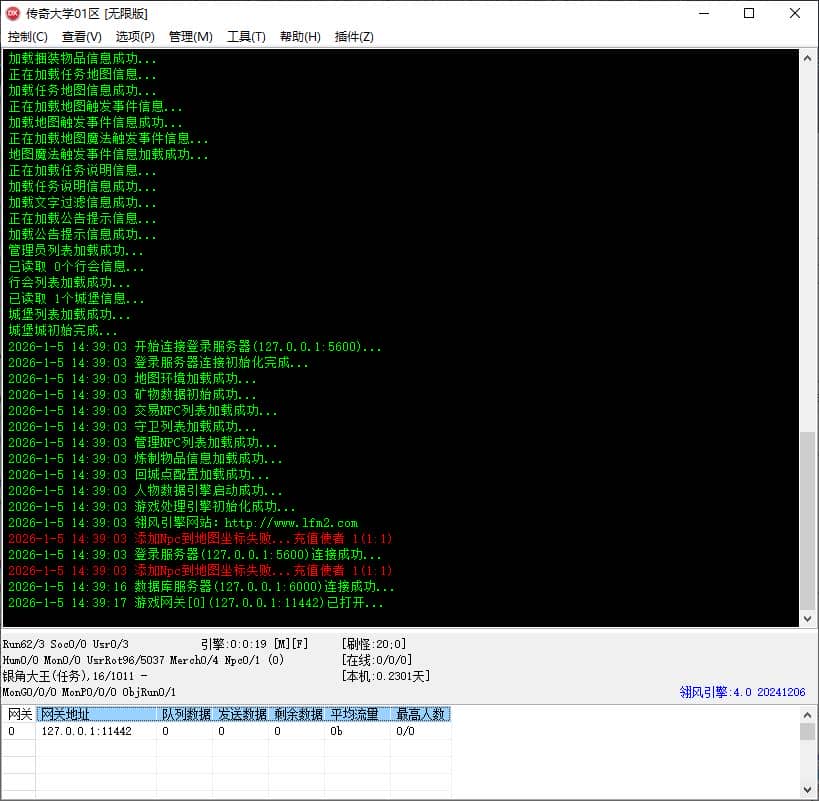Click the app icon in the title bar

(13, 14)
